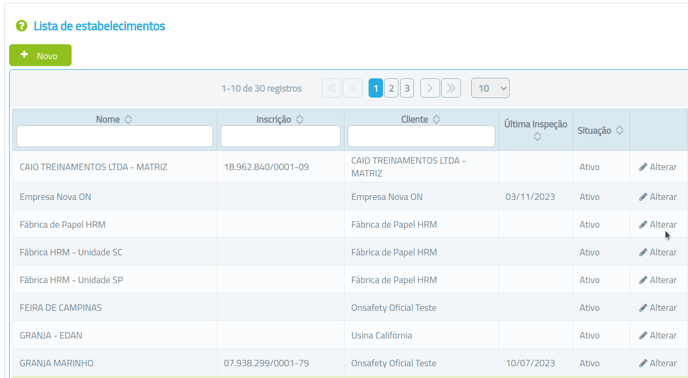Focus the Nome filter input field
Viewport: 688px width, 378px height.
(115, 136)
